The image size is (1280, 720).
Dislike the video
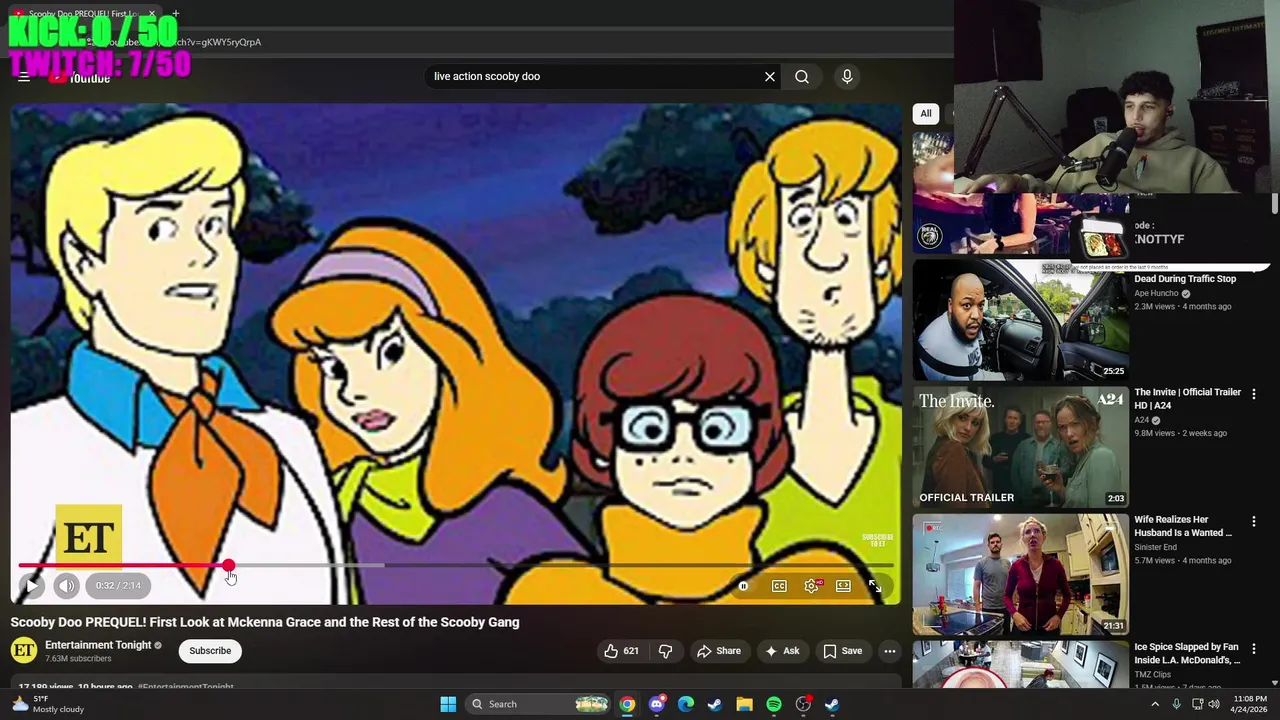[665, 651]
